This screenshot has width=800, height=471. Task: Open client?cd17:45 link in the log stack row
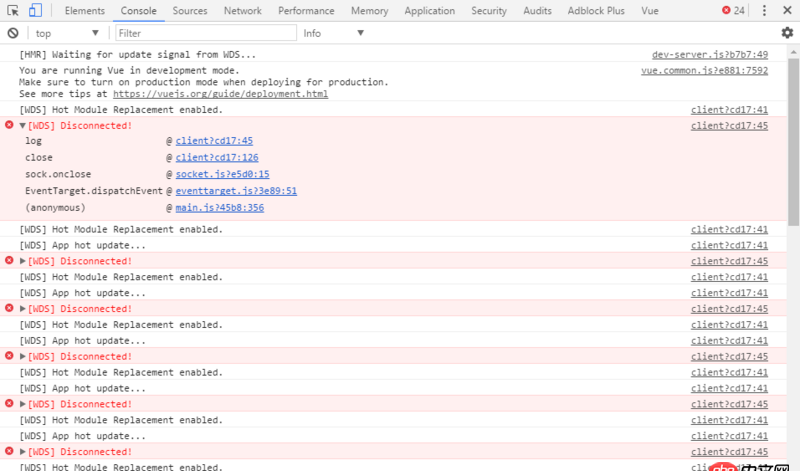pos(214,141)
